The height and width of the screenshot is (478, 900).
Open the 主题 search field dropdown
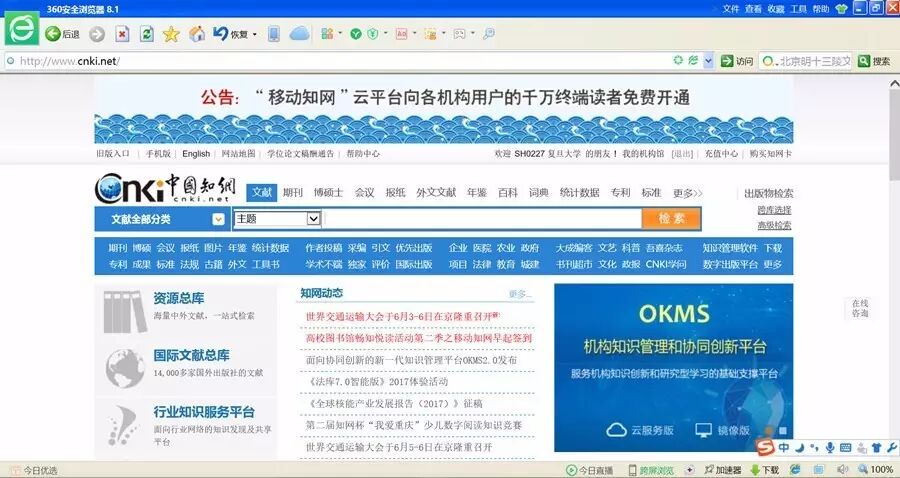tap(313, 219)
